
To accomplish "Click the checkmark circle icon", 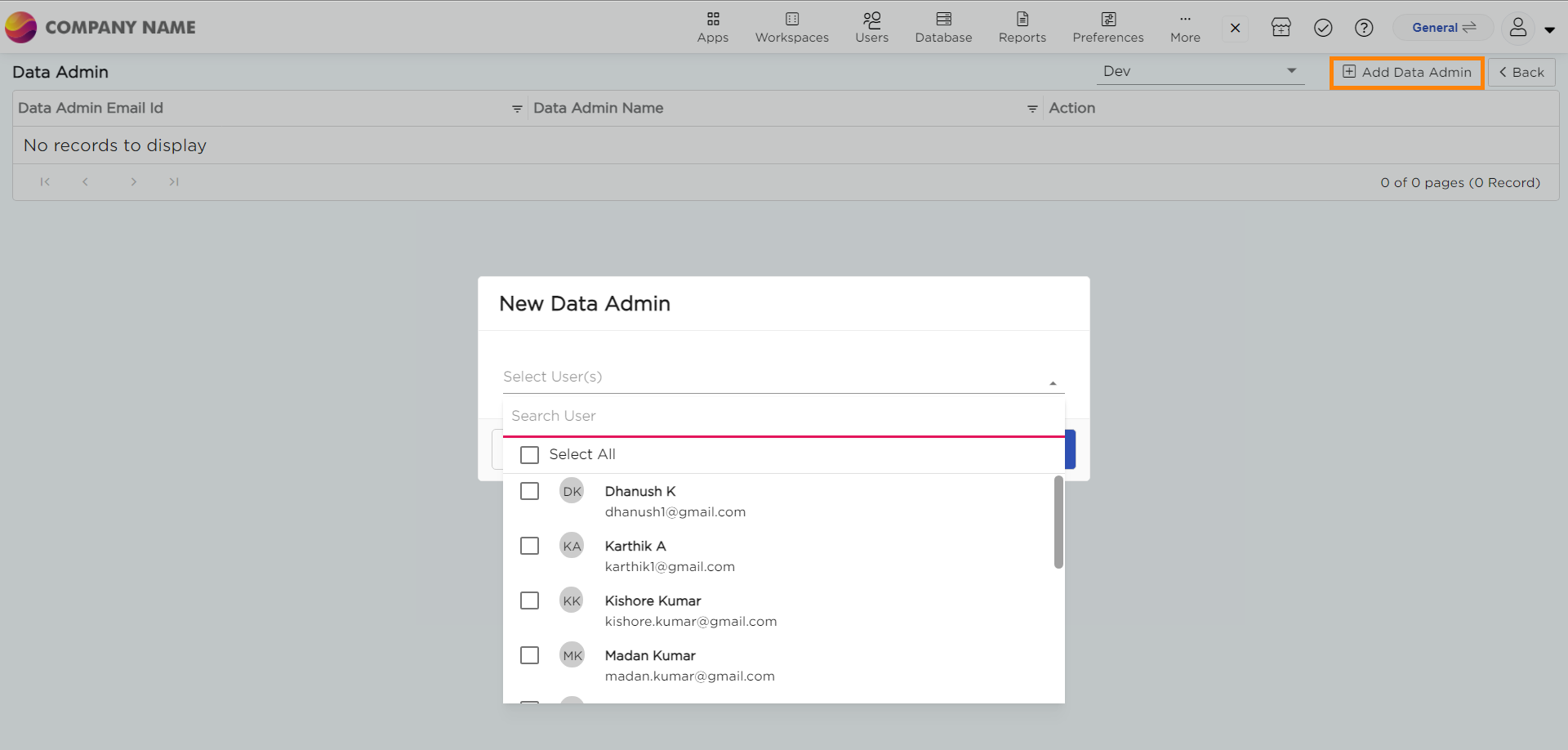I will (x=1323, y=28).
